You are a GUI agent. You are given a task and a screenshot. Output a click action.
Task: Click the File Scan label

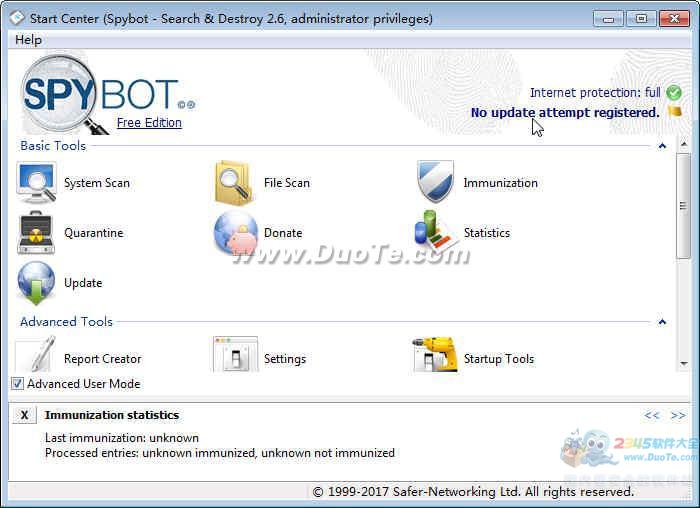click(287, 183)
